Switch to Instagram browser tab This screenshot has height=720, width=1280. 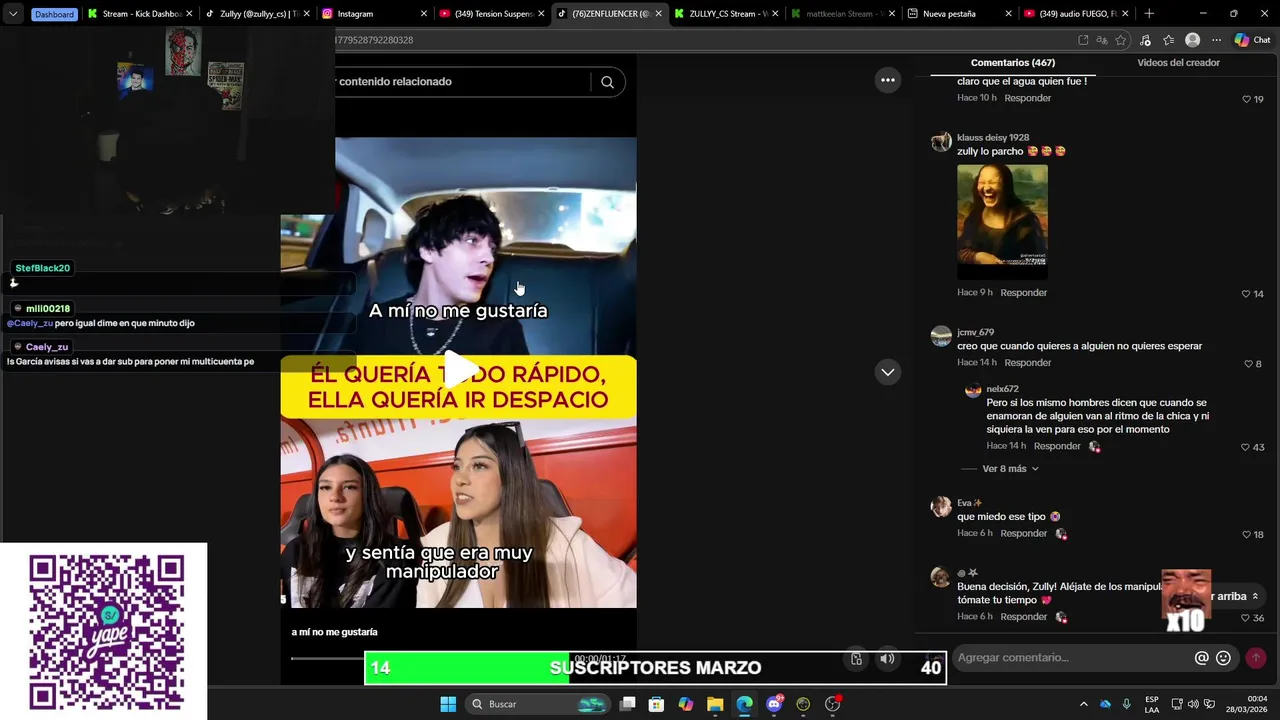click(365, 14)
